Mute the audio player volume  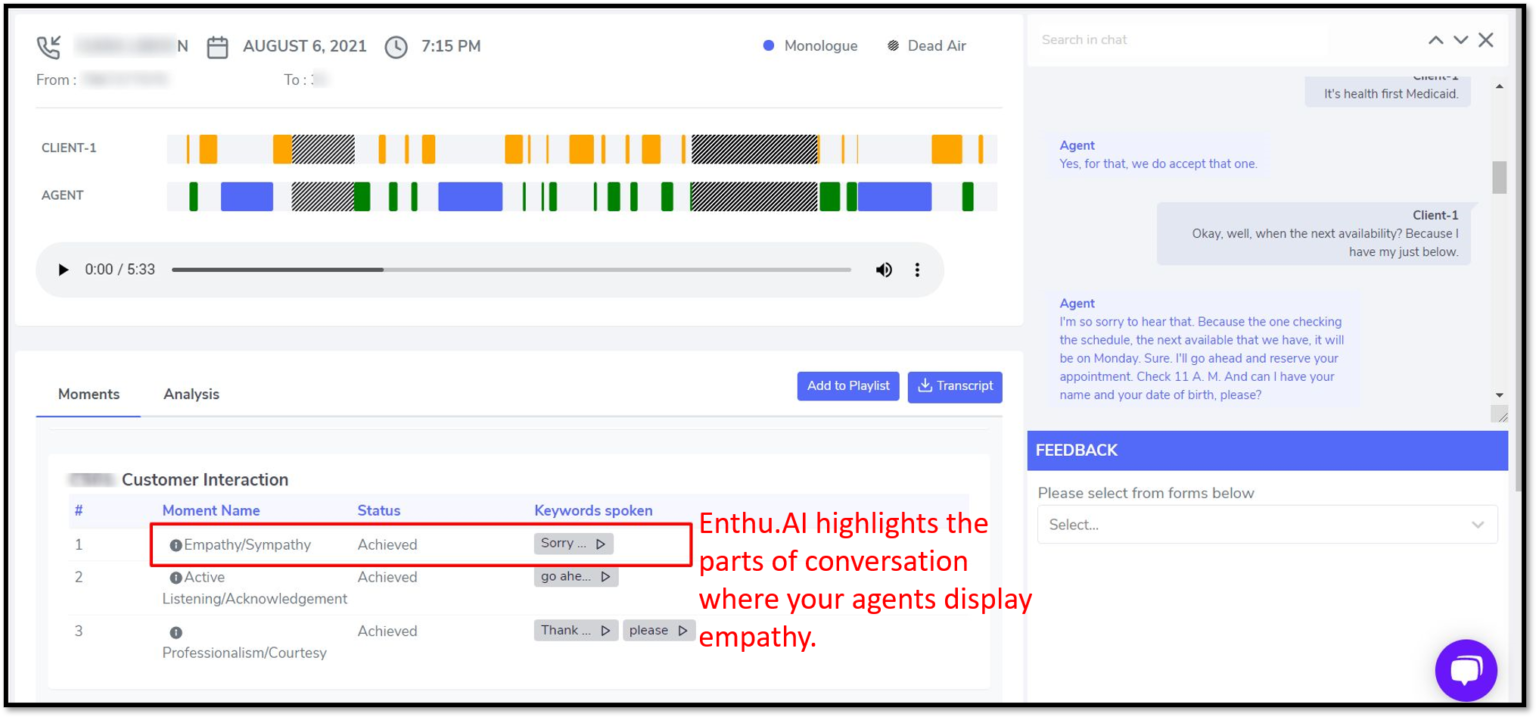884,270
